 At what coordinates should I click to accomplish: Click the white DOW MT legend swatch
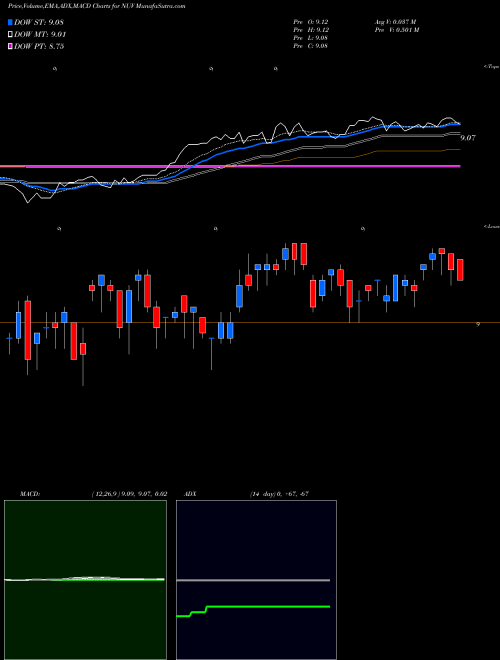(x=10, y=35)
